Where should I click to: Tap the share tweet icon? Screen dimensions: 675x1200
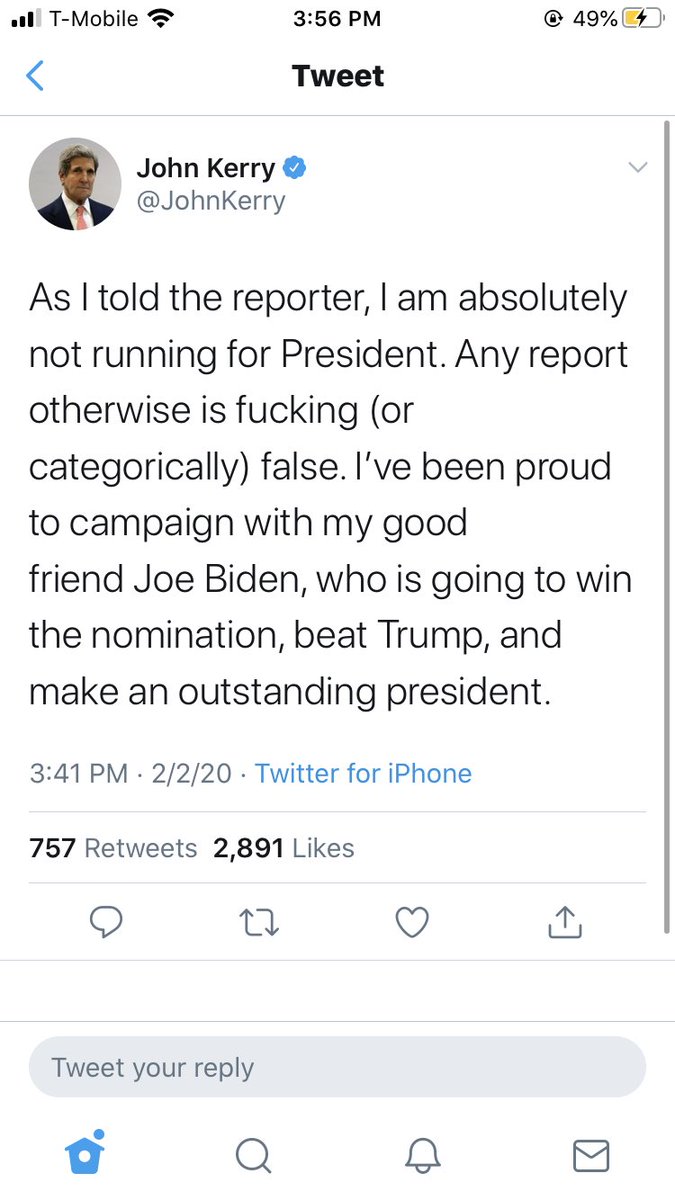click(565, 923)
